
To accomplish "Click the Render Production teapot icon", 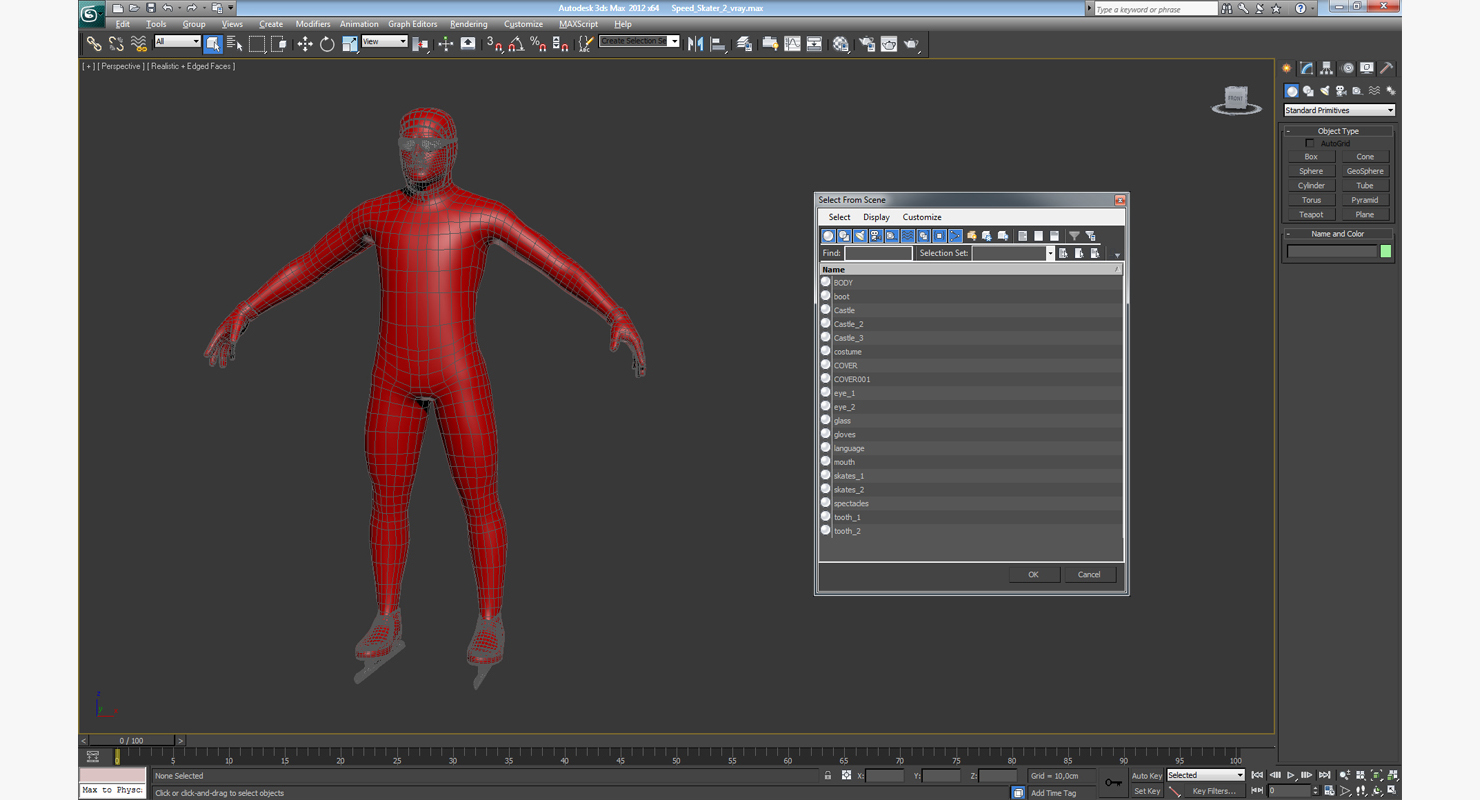I will 911,44.
